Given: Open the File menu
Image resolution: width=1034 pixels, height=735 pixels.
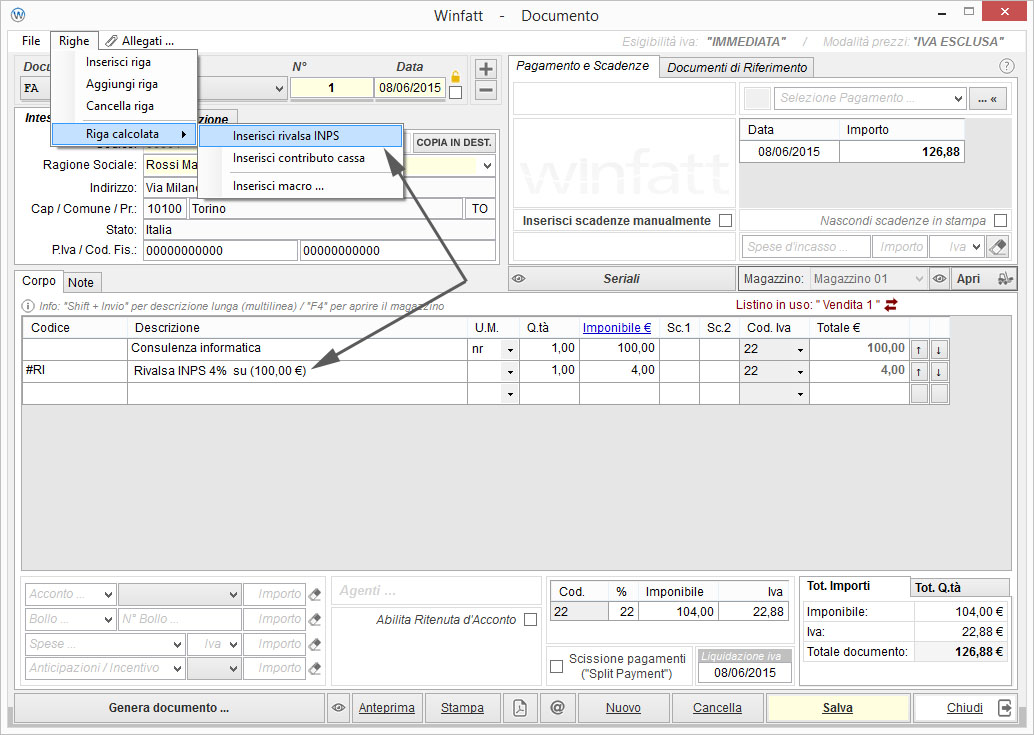Looking at the screenshot, I should 31,41.
